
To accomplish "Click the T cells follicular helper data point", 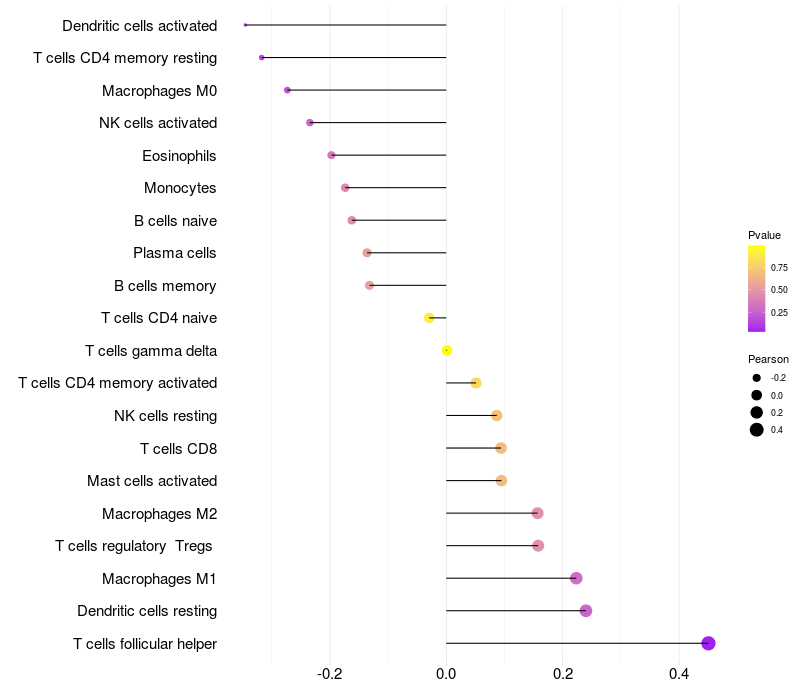I will (708, 643).
